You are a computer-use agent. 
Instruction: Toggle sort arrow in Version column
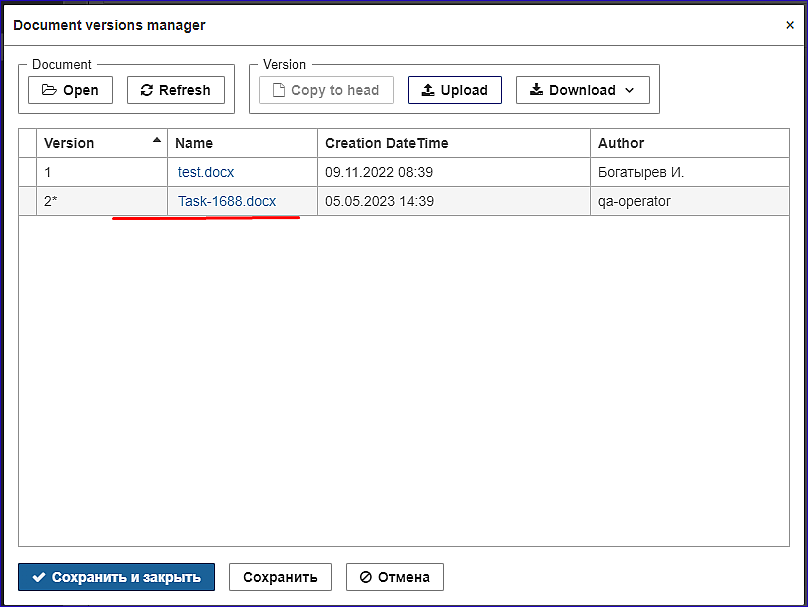pos(157,140)
